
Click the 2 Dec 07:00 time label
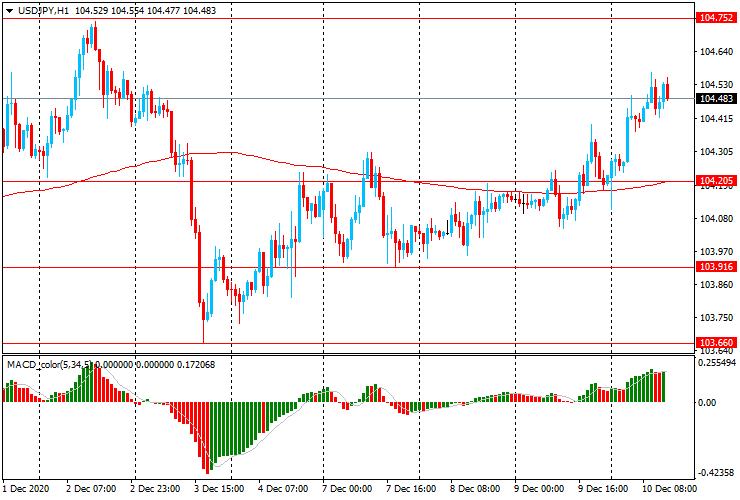tap(90, 490)
